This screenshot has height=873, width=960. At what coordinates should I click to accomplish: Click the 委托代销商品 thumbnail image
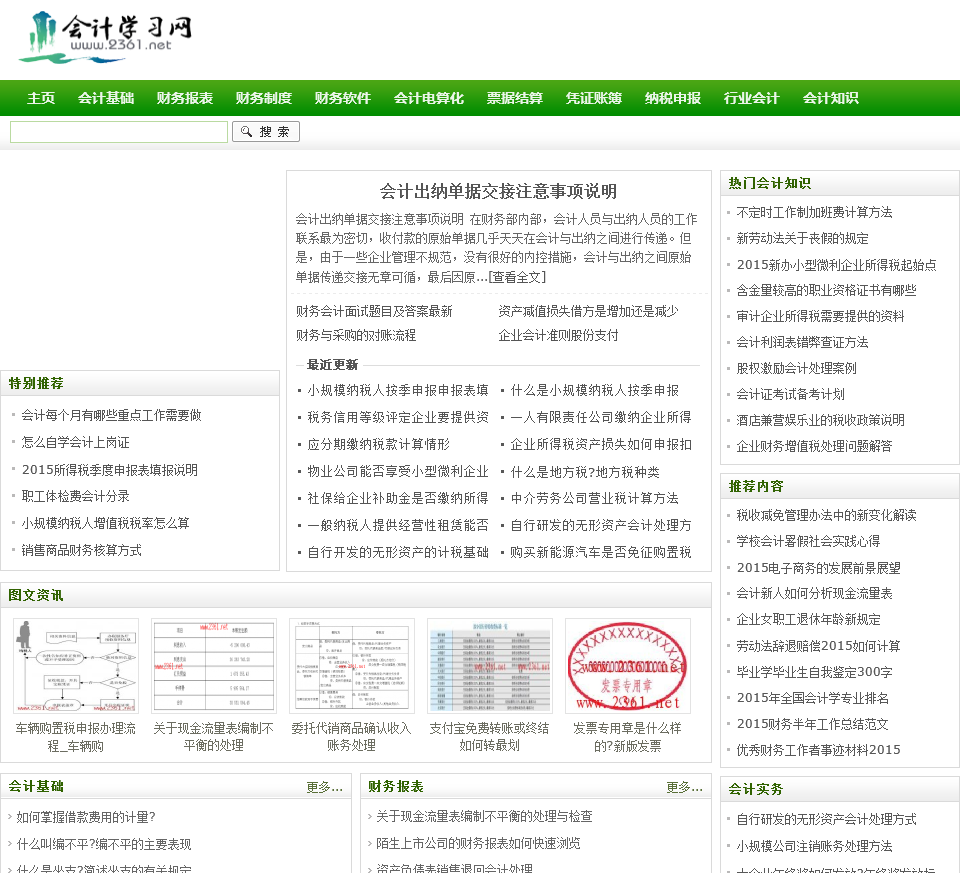coord(352,666)
